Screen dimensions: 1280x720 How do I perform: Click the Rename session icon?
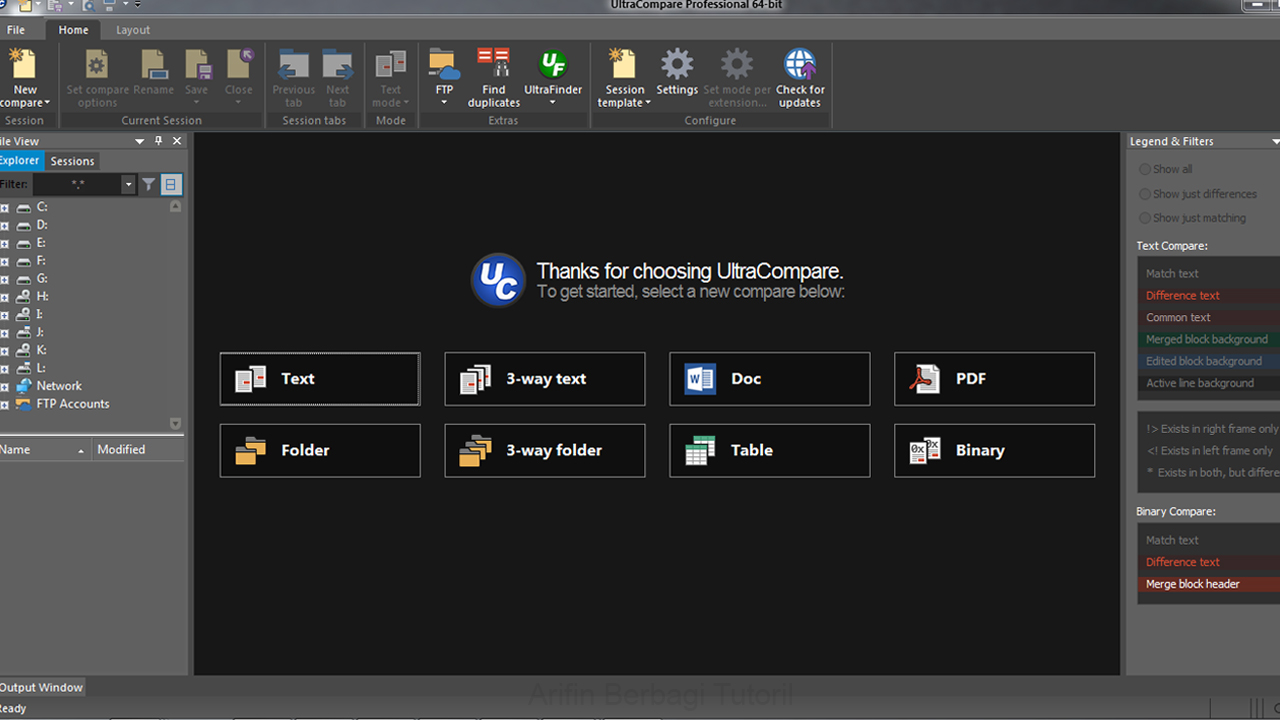(154, 66)
